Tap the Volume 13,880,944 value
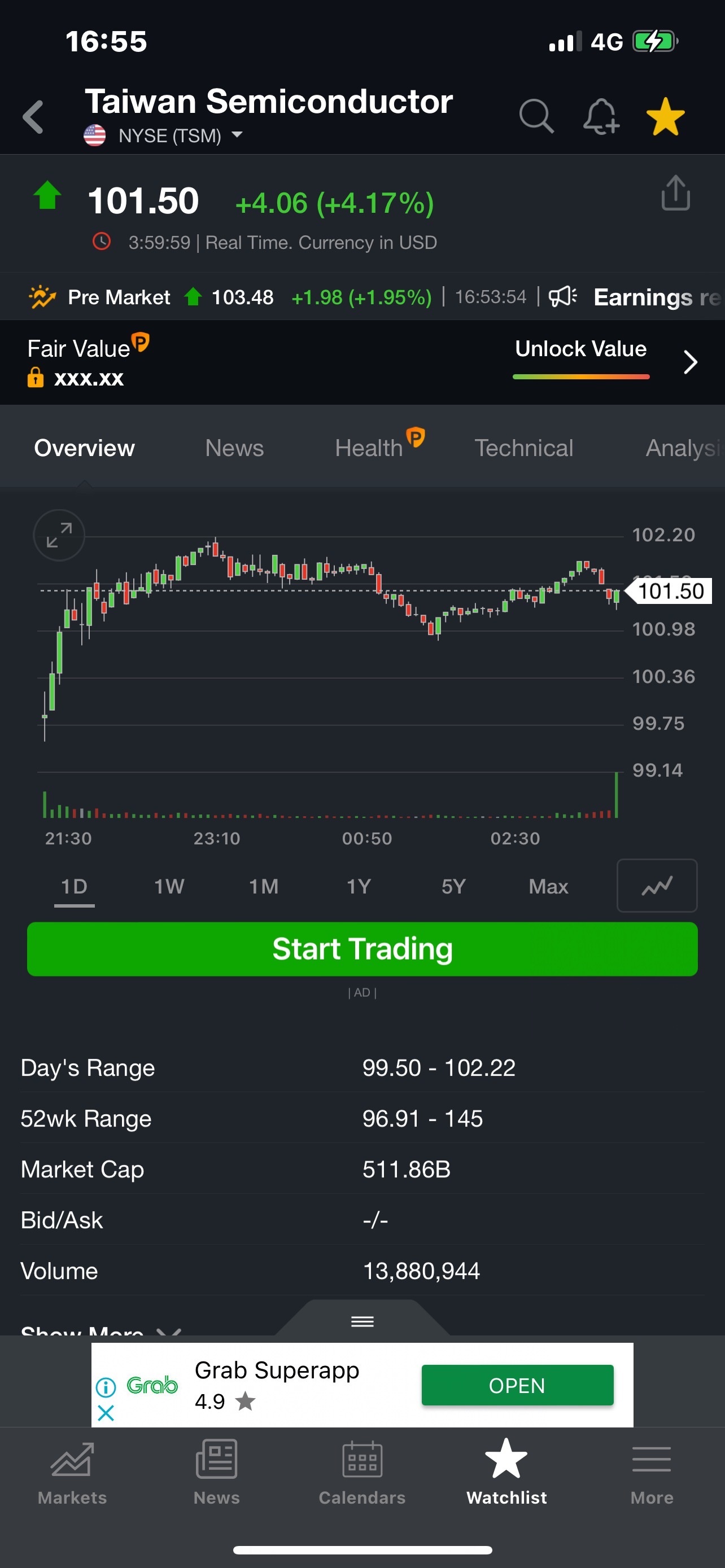Viewport: 725px width, 1568px height. pos(421,1271)
